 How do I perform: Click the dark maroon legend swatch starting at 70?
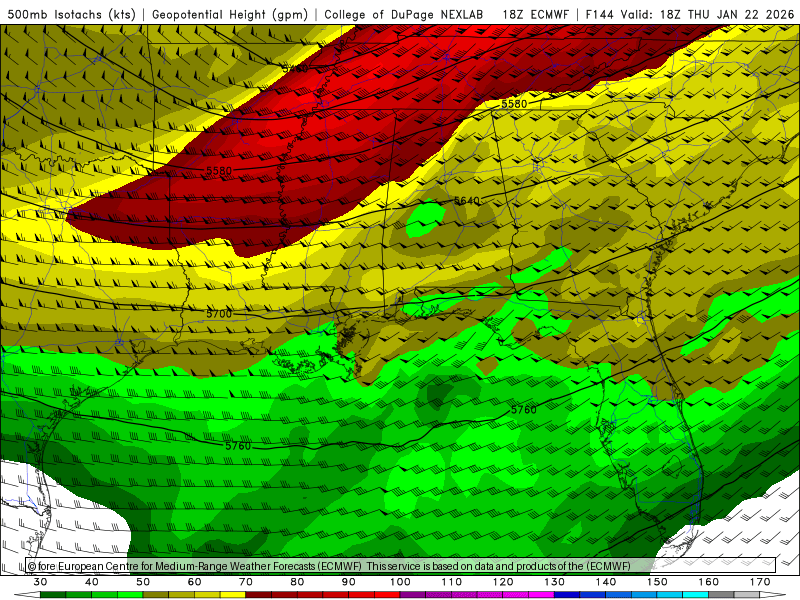(259, 595)
